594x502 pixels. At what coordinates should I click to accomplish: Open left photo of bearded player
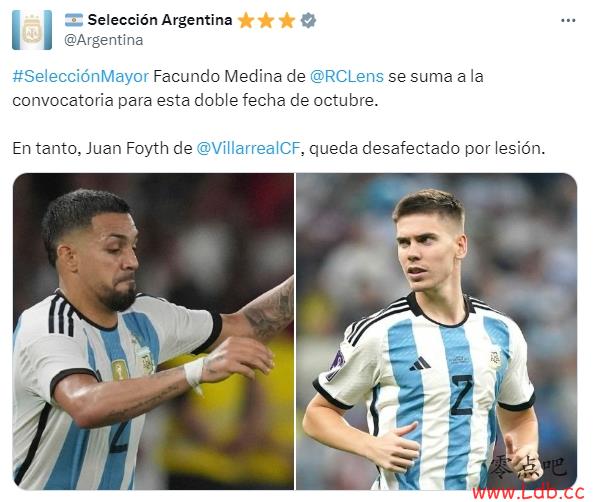[x=153, y=332]
